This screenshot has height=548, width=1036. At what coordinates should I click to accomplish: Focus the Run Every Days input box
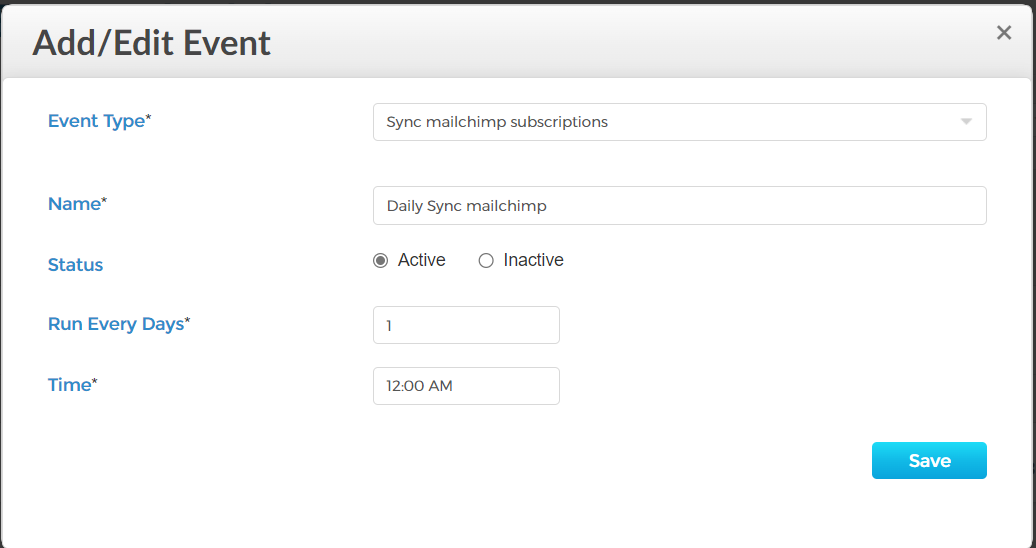466,325
